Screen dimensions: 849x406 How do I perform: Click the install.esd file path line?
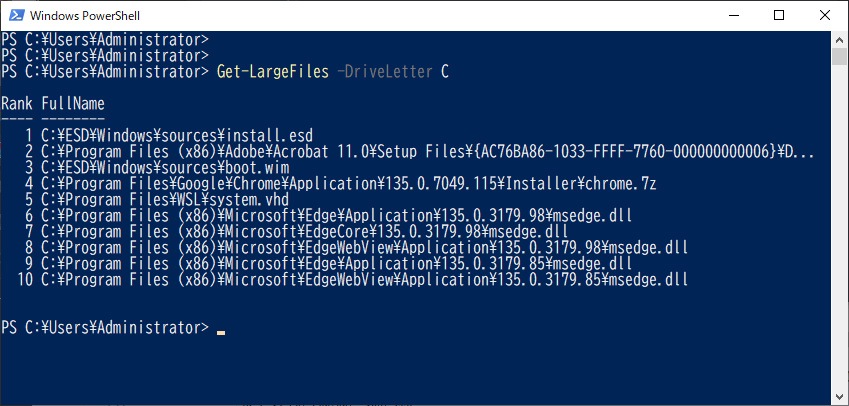pyautogui.click(x=177, y=135)
